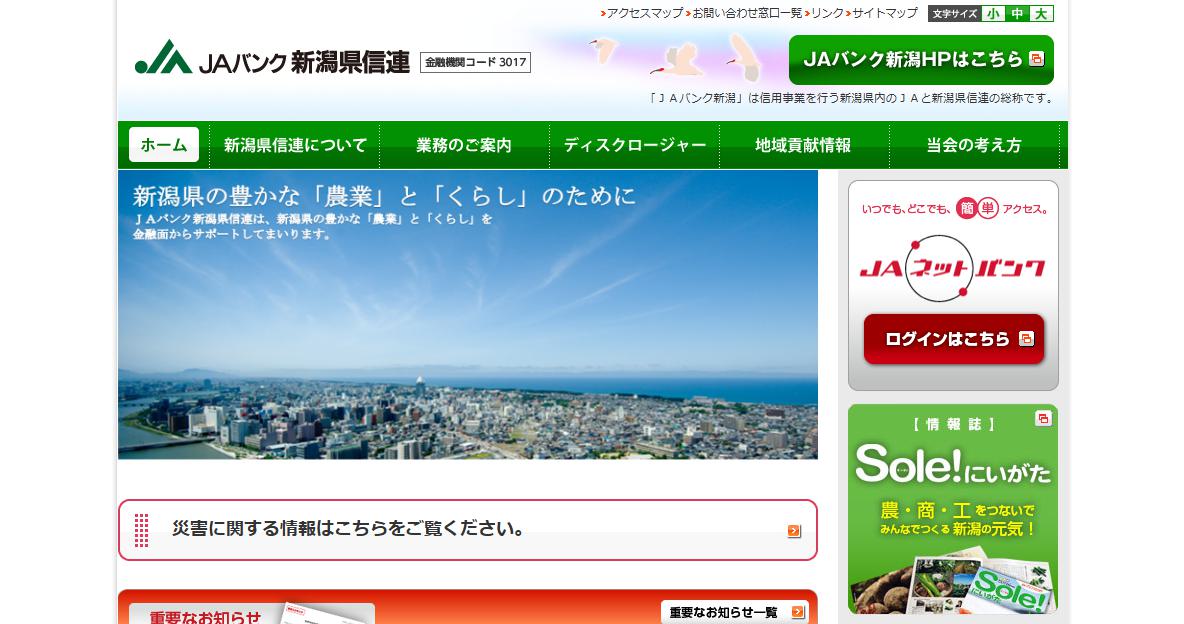The width and height of the screenshot is (1184, 624).
Task: Click the 新潟県の豊かな「農業」と「くらし」のために headline
Action: pyautogui.click(x=384, y=196)
